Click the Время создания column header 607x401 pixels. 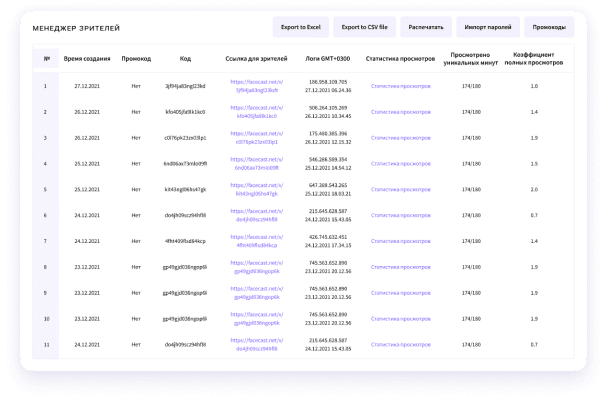(x=90, y=58)
